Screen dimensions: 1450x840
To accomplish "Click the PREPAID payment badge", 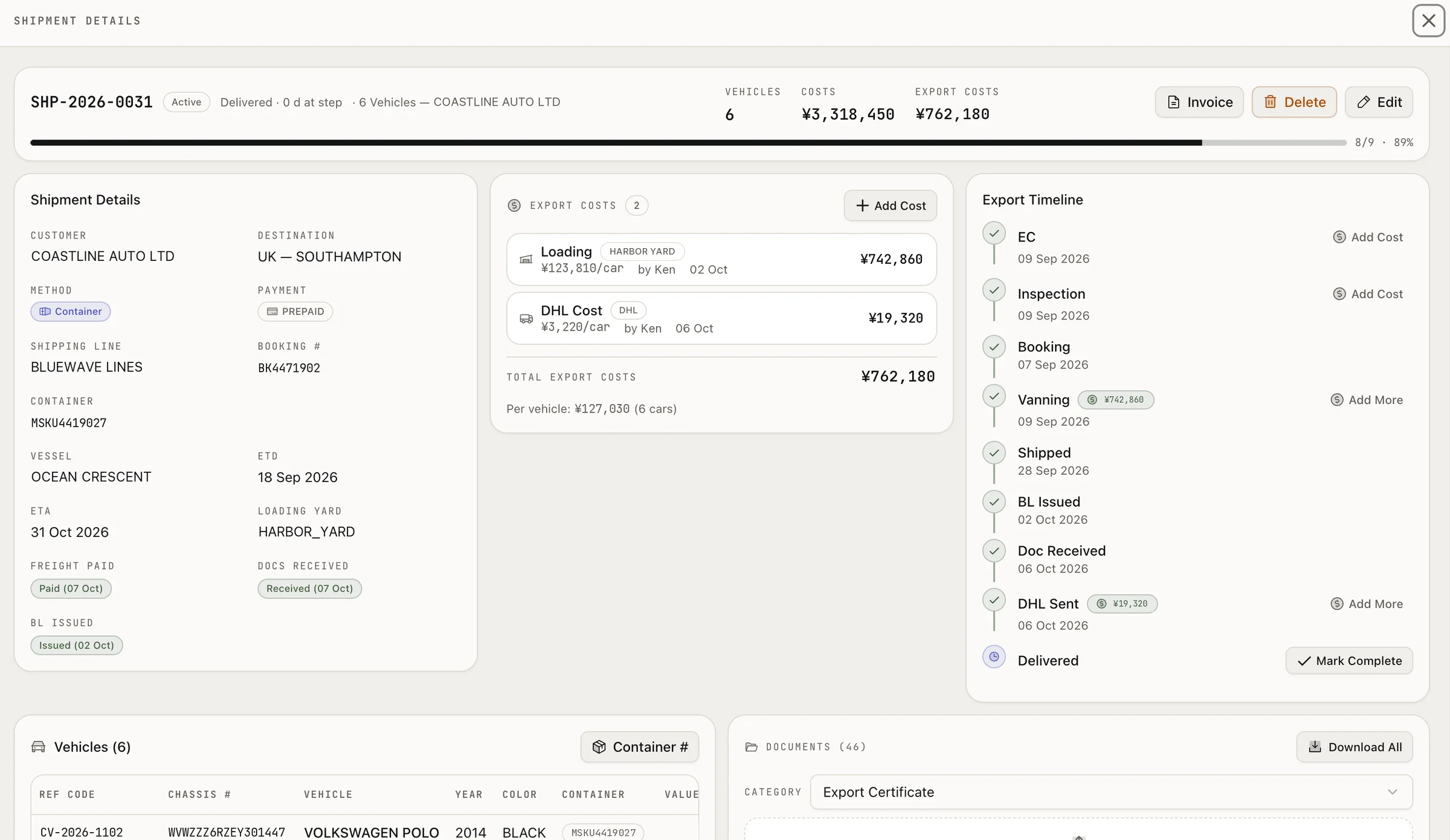I will pos(295,312).
